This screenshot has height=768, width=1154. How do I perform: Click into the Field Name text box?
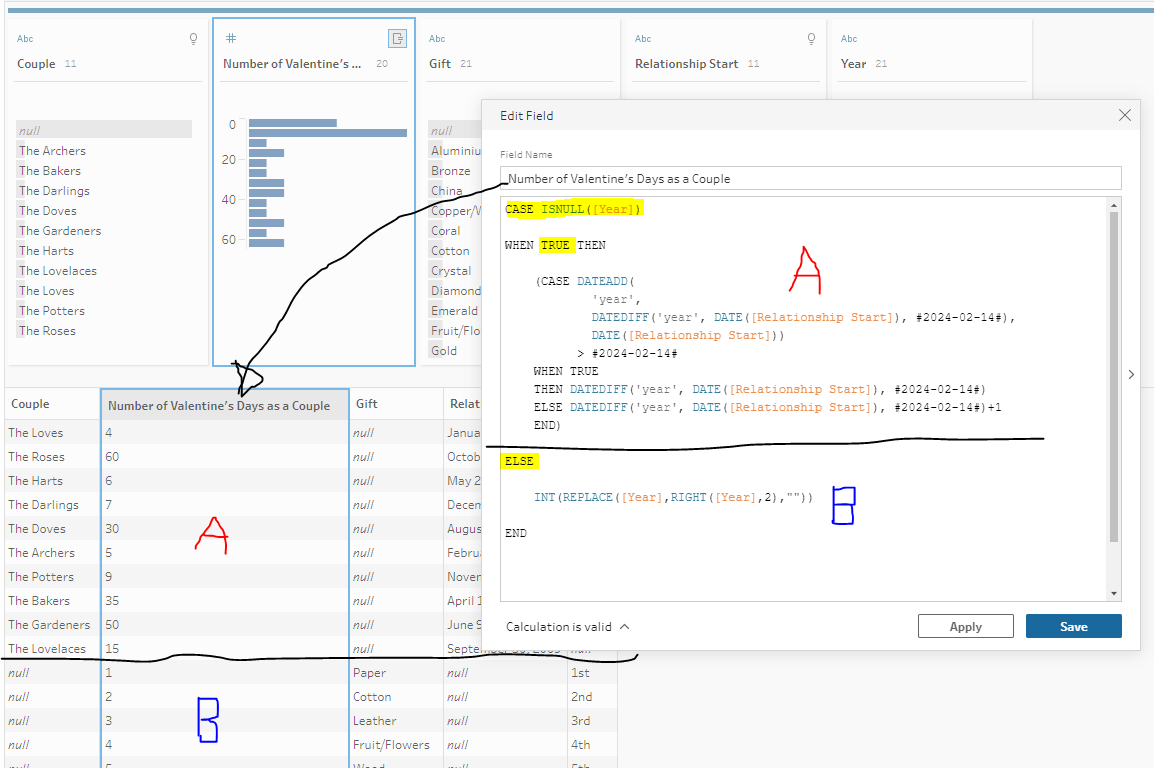pyautogui.click(x=811, y=179)
